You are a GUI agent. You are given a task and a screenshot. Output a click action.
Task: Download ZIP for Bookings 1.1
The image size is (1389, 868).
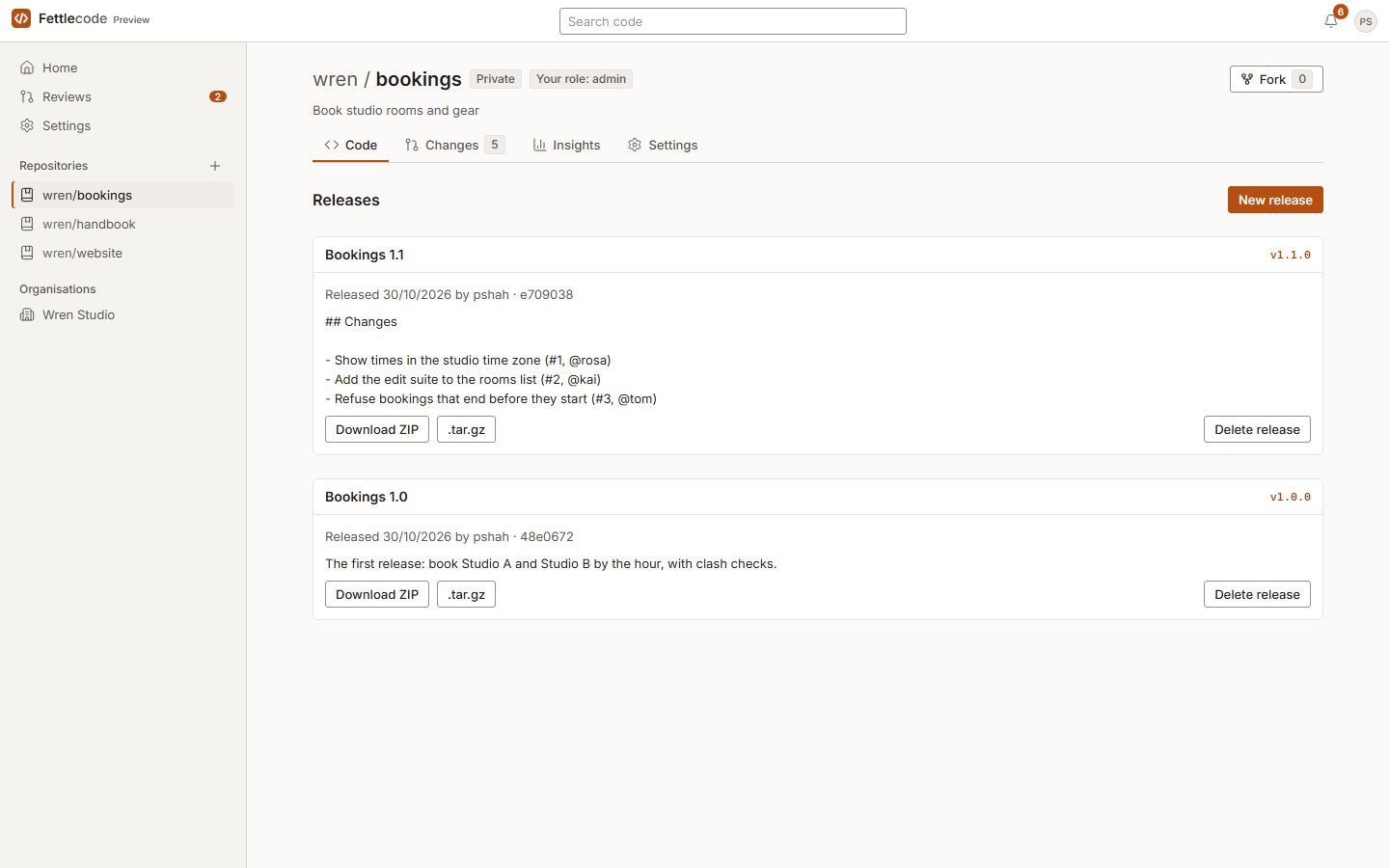tap(377, 429)
